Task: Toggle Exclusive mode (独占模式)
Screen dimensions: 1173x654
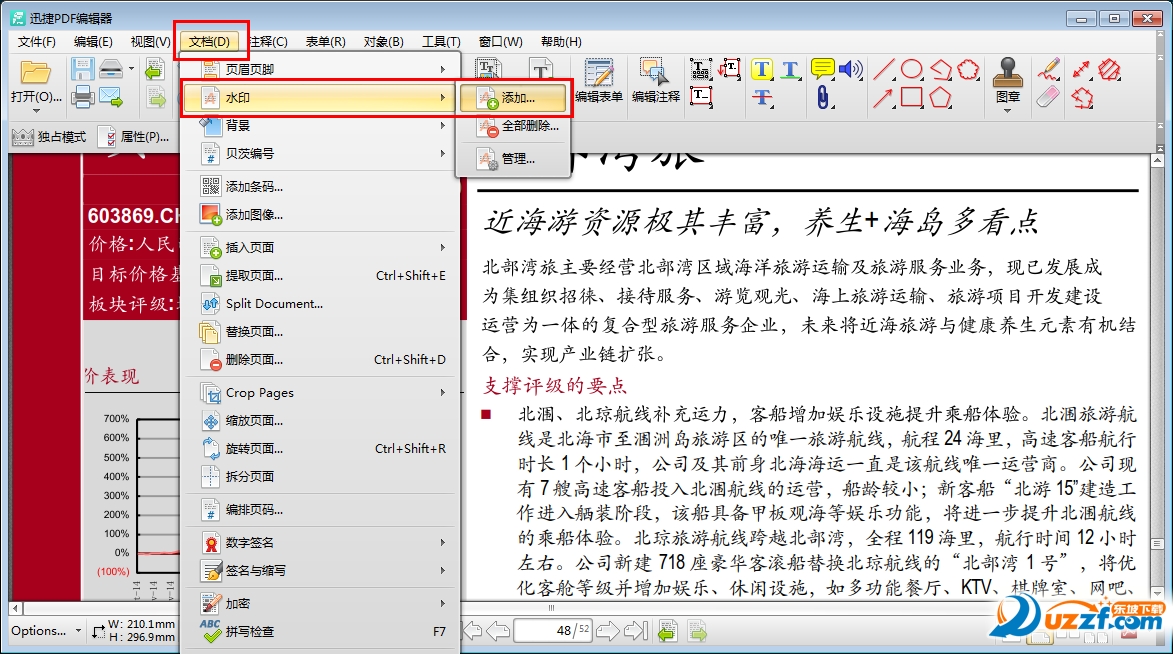Action: [x=49, y=136]
